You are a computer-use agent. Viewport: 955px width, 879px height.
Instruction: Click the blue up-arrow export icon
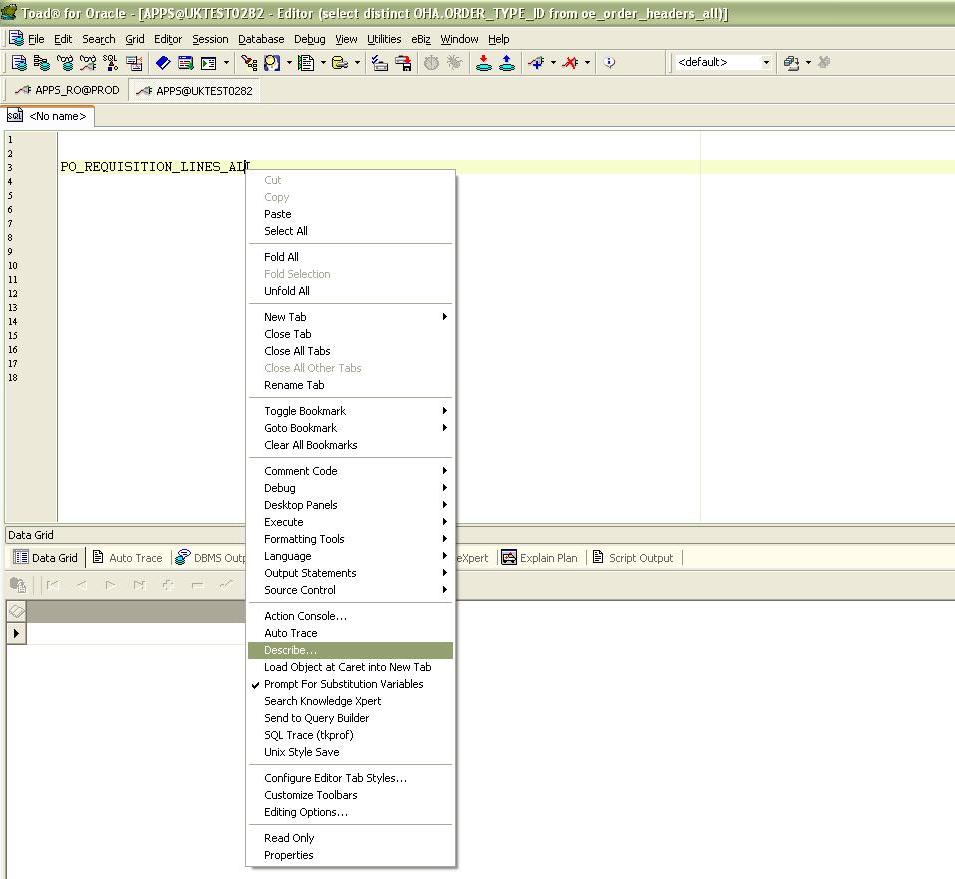point(507,62)
